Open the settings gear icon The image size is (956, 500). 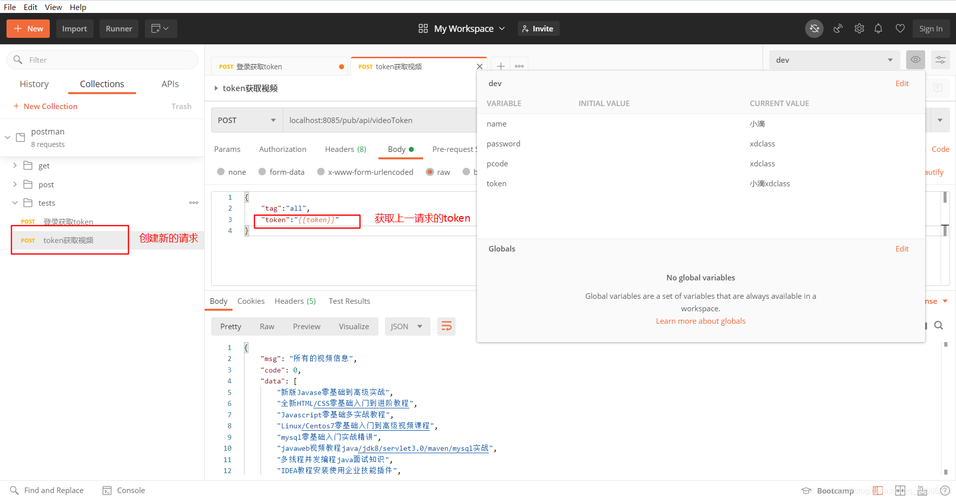pos(859,29)
